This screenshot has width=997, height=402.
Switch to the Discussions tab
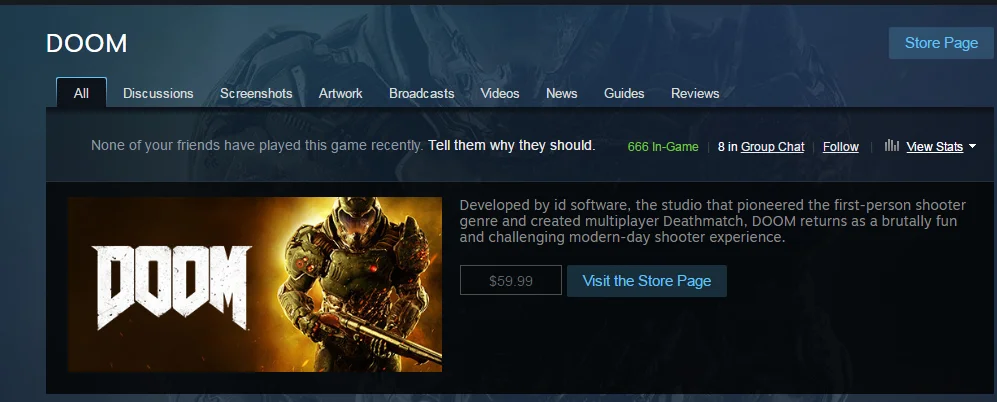[x=158, y=94]
